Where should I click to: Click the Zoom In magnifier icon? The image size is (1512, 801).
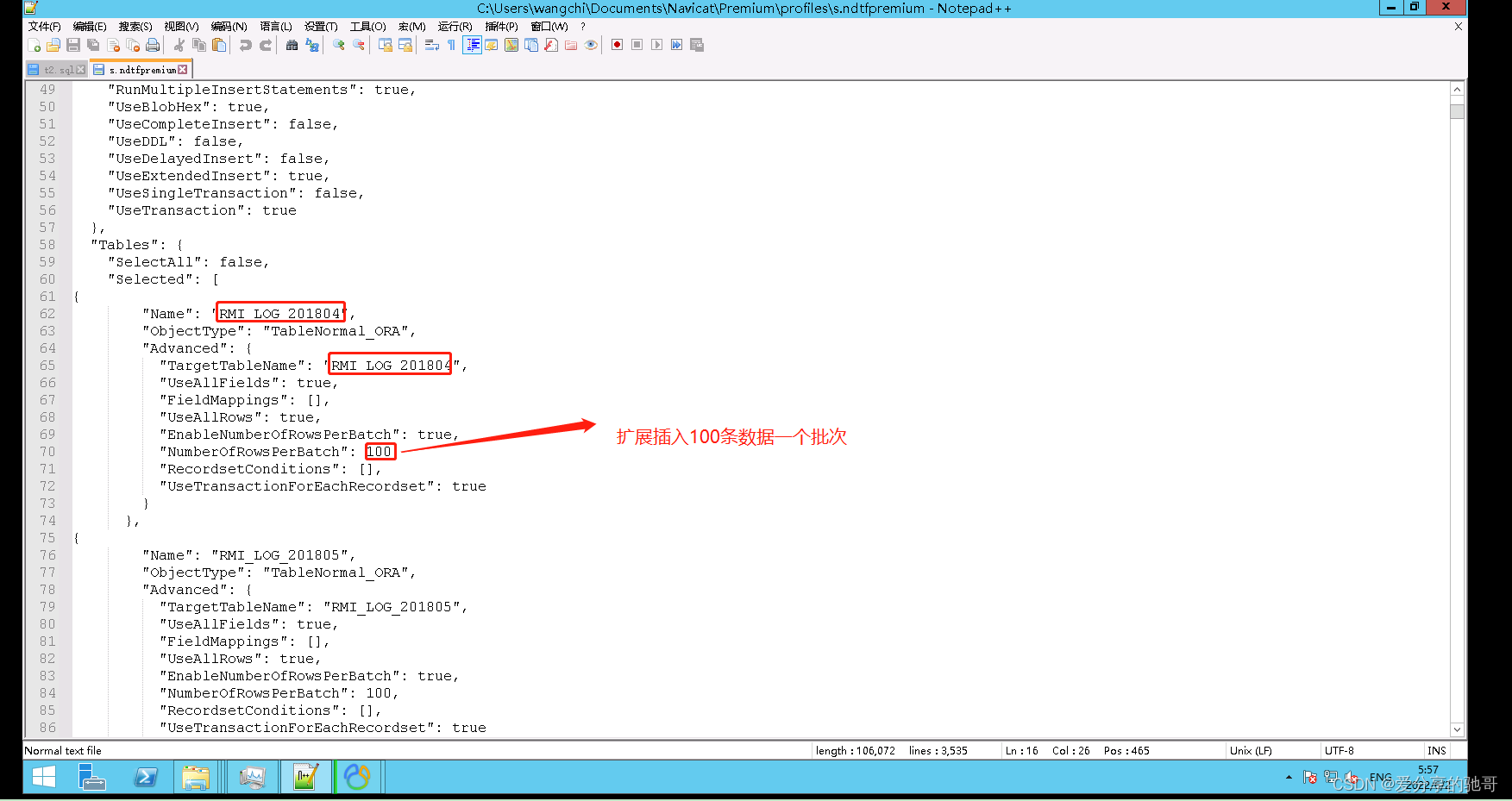pos(339,45)
